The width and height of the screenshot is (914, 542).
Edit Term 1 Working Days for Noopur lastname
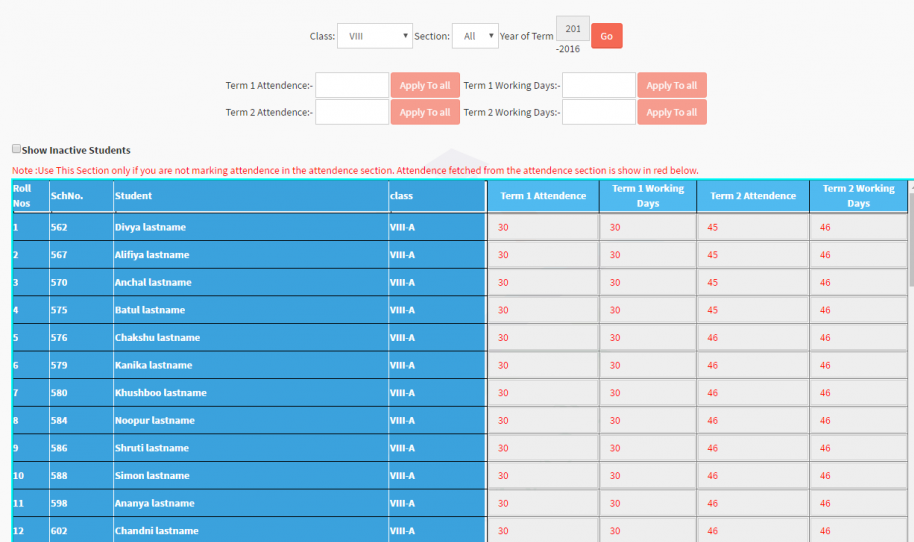tap(648, 421)
